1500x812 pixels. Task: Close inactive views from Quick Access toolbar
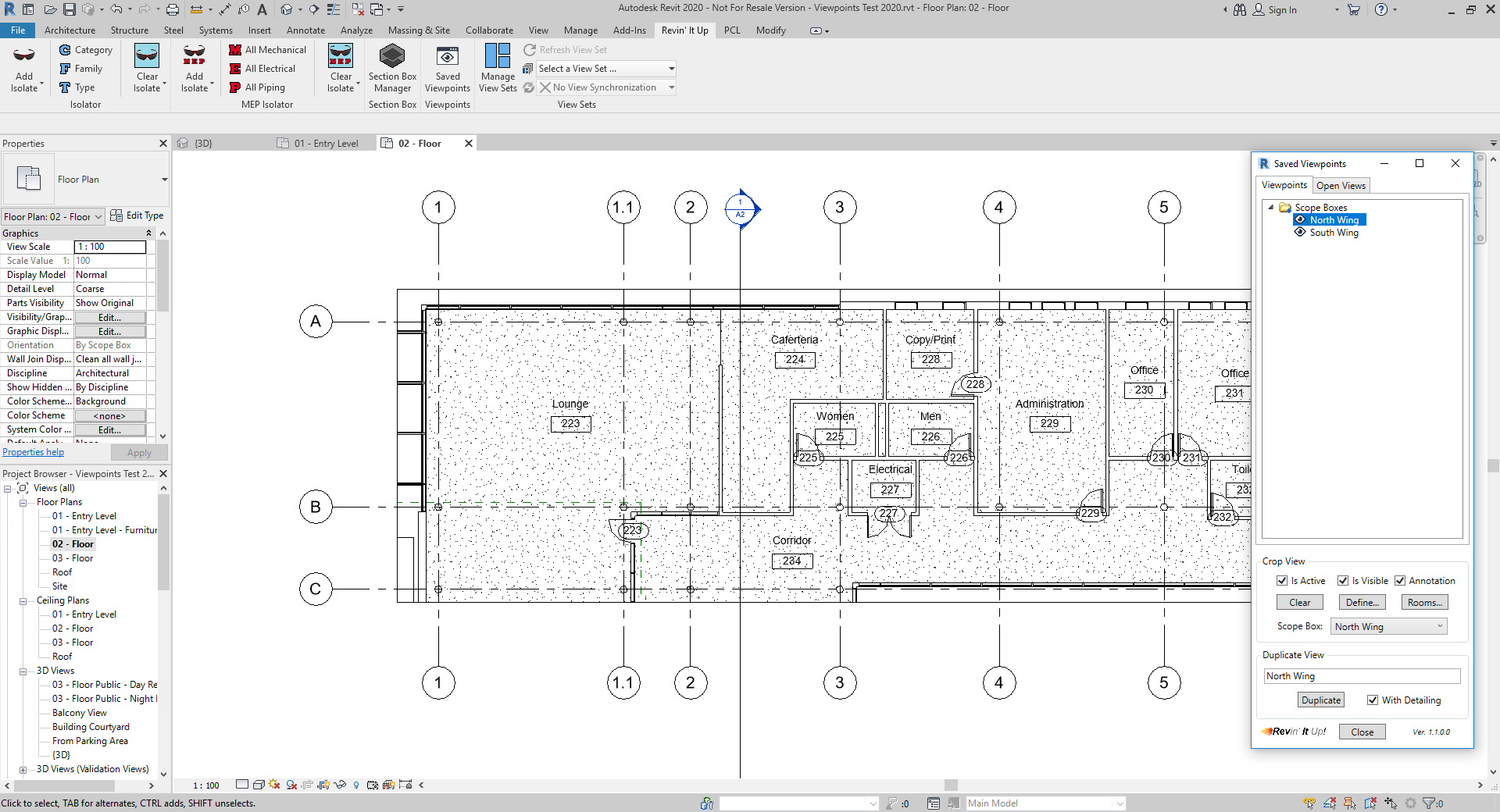pyautogui.click(x=358, y=9)
